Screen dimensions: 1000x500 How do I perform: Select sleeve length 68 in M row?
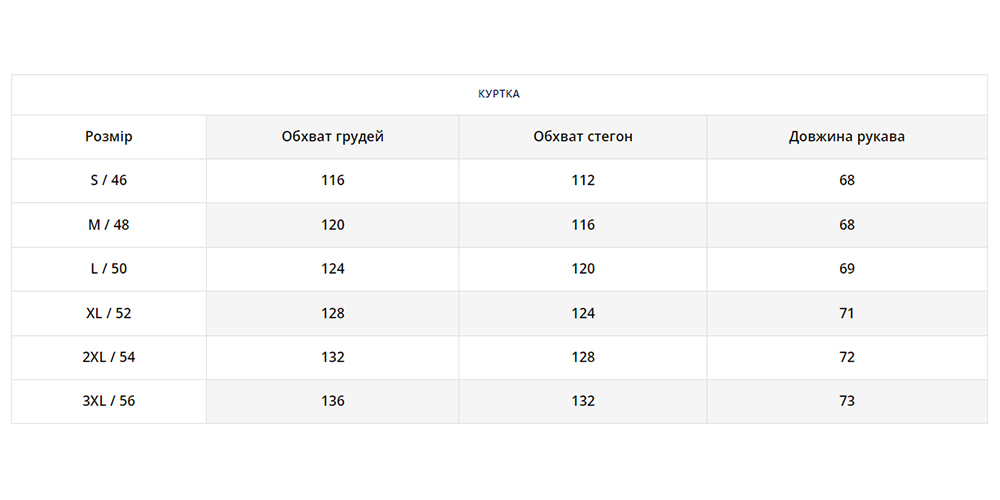(x=847, y=225)
